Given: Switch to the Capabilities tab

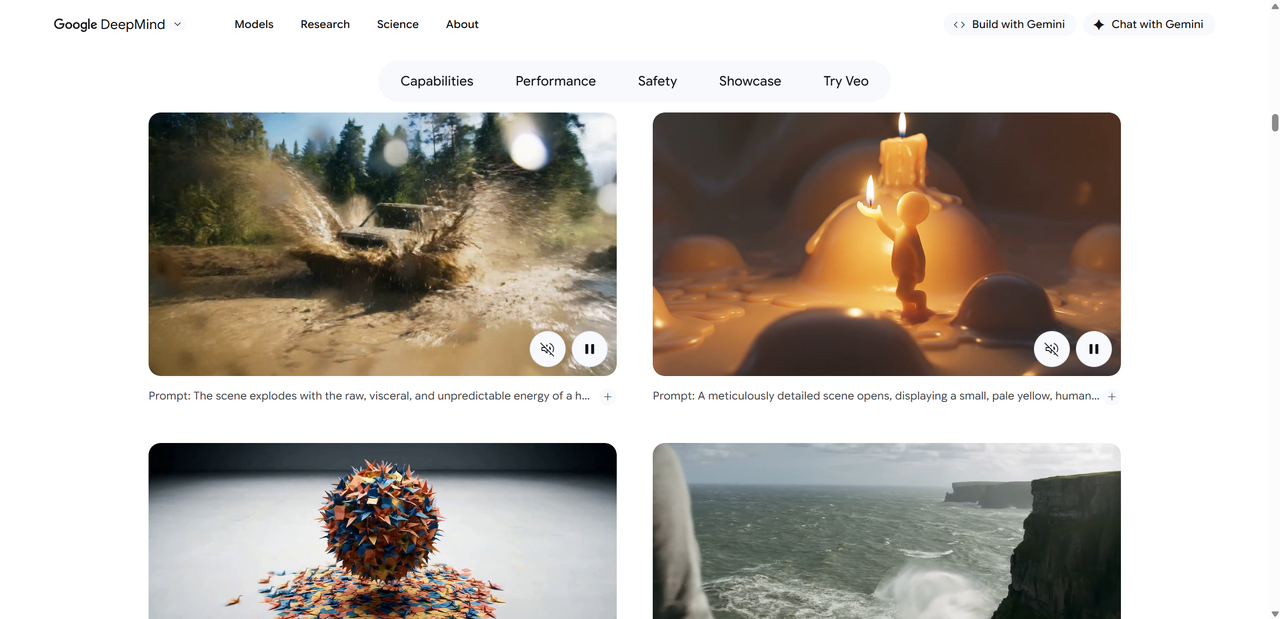Looking at the screenshot, I should (437, 81).
